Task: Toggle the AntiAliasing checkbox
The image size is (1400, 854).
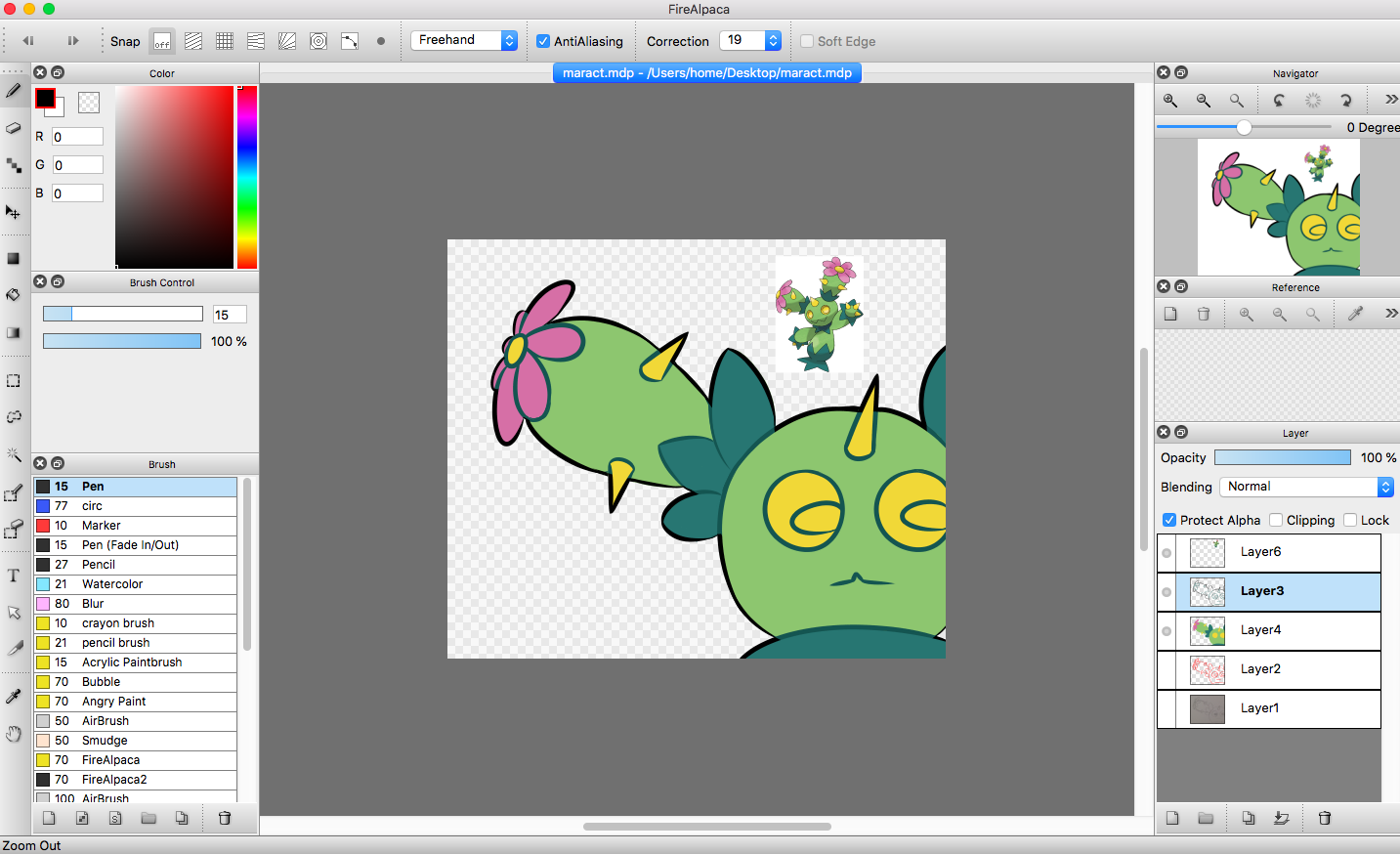Action: (543, 41)
